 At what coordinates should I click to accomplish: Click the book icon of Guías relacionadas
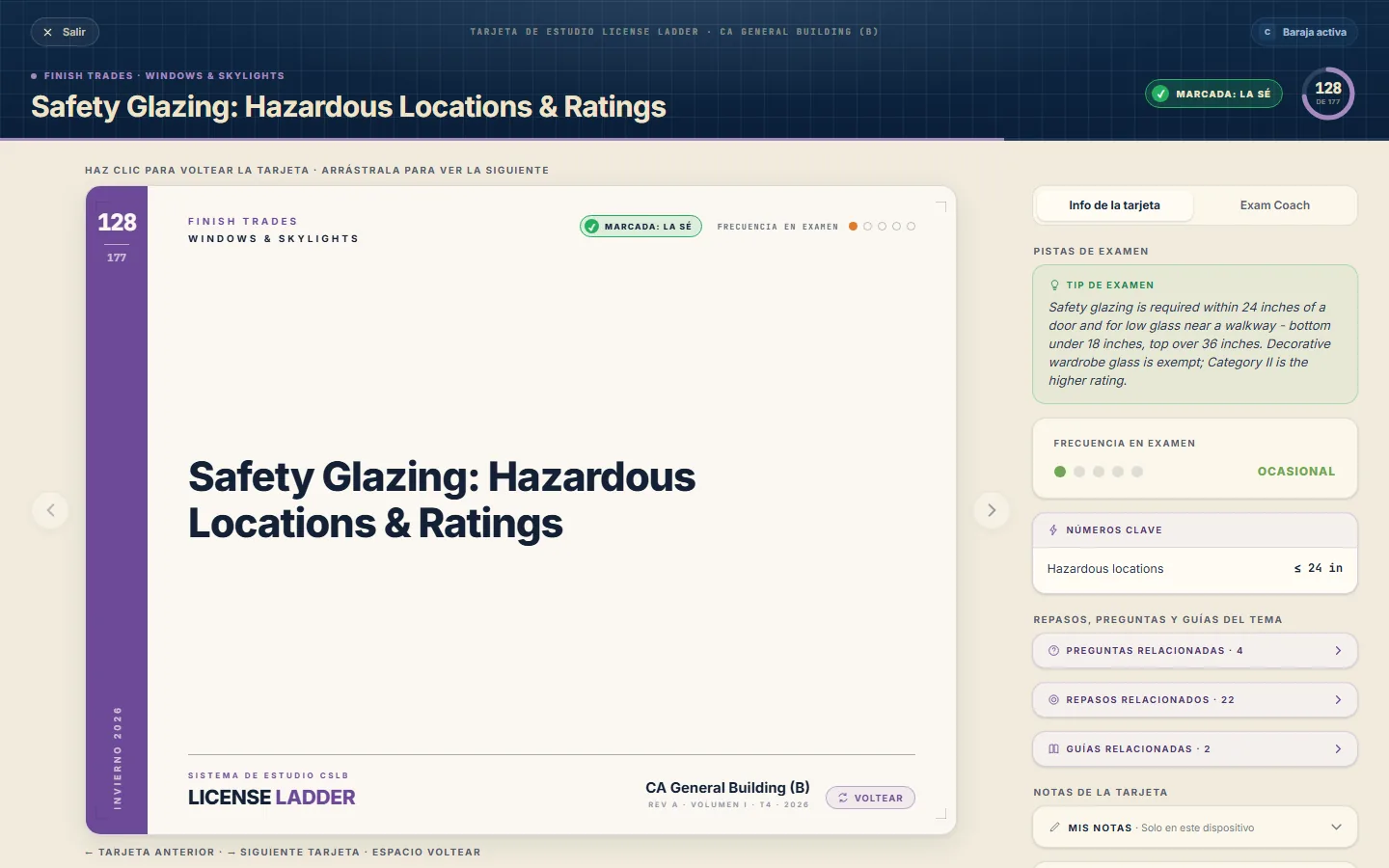click(1053, 748)
